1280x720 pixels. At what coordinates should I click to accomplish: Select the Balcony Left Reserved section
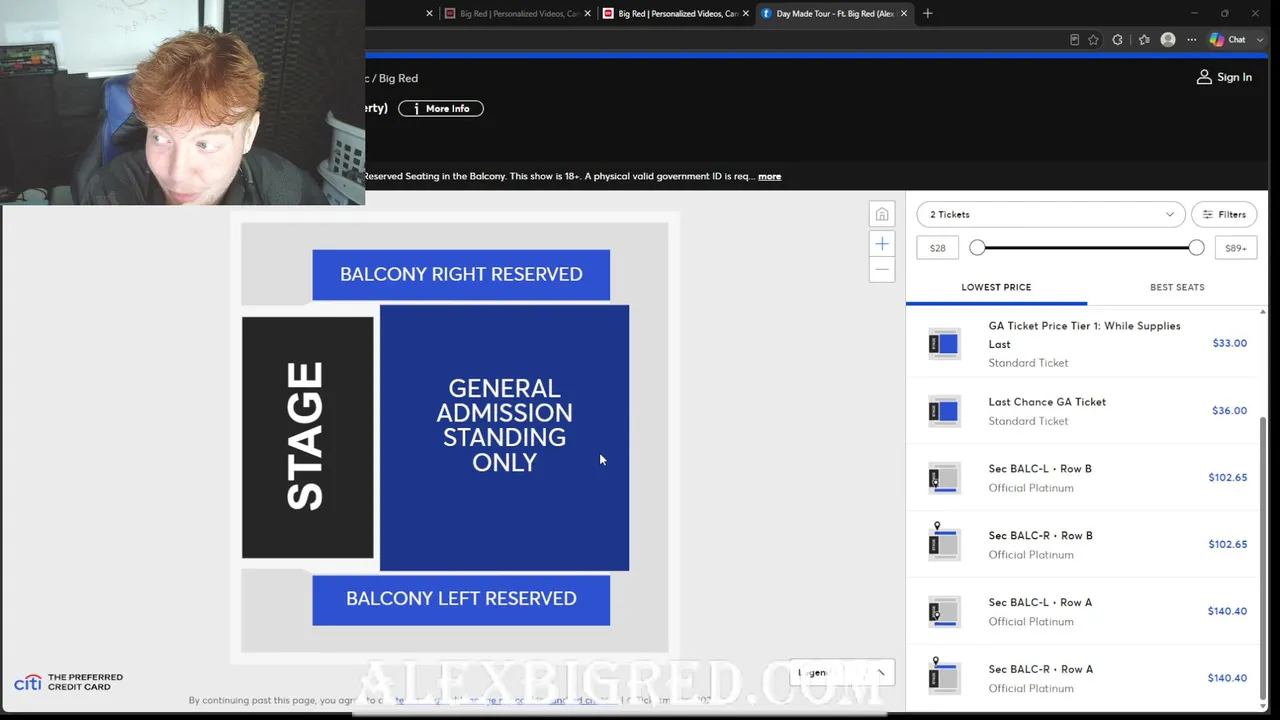click(461, 600)
